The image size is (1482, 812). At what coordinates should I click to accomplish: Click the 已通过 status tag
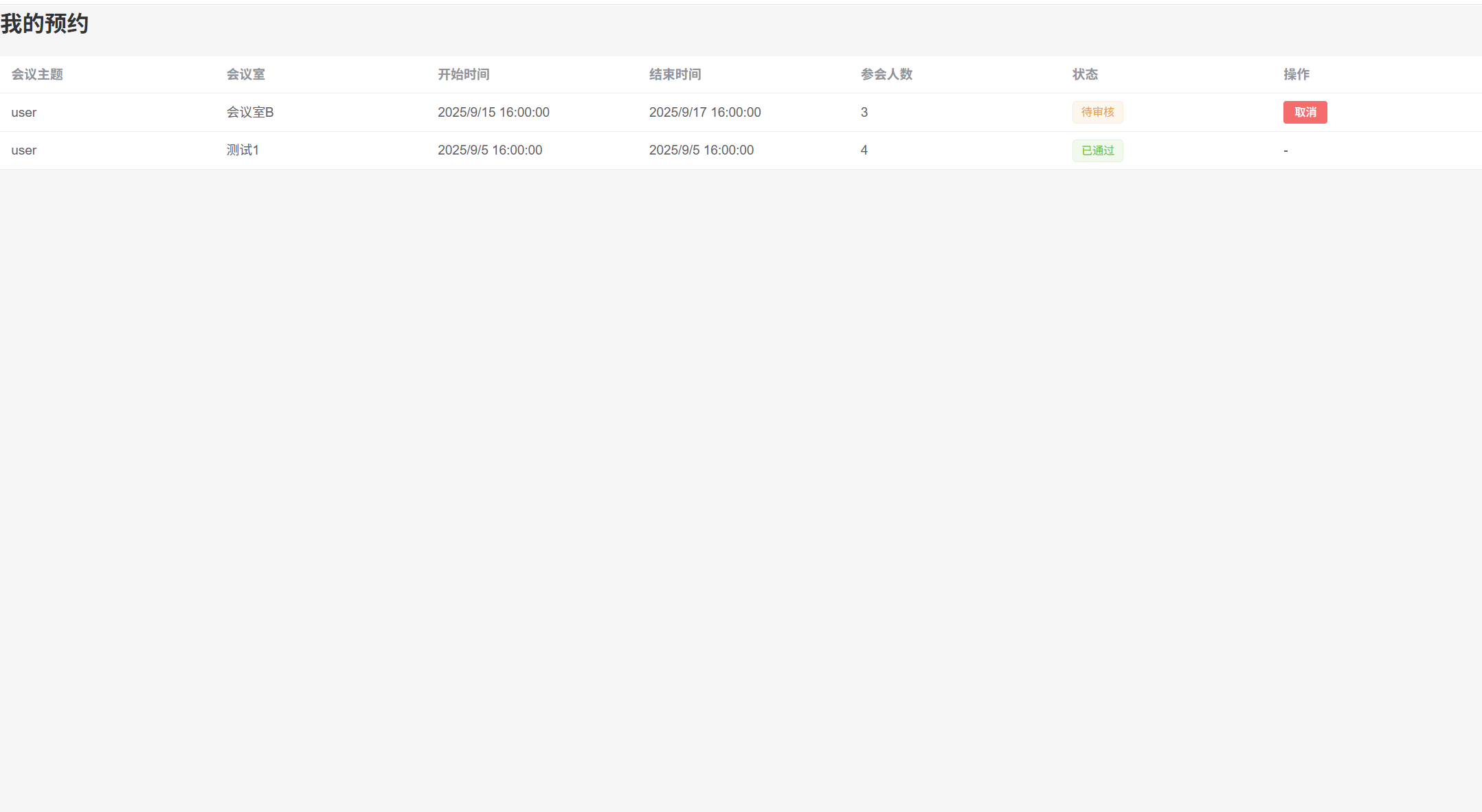tap(1097, 150)
